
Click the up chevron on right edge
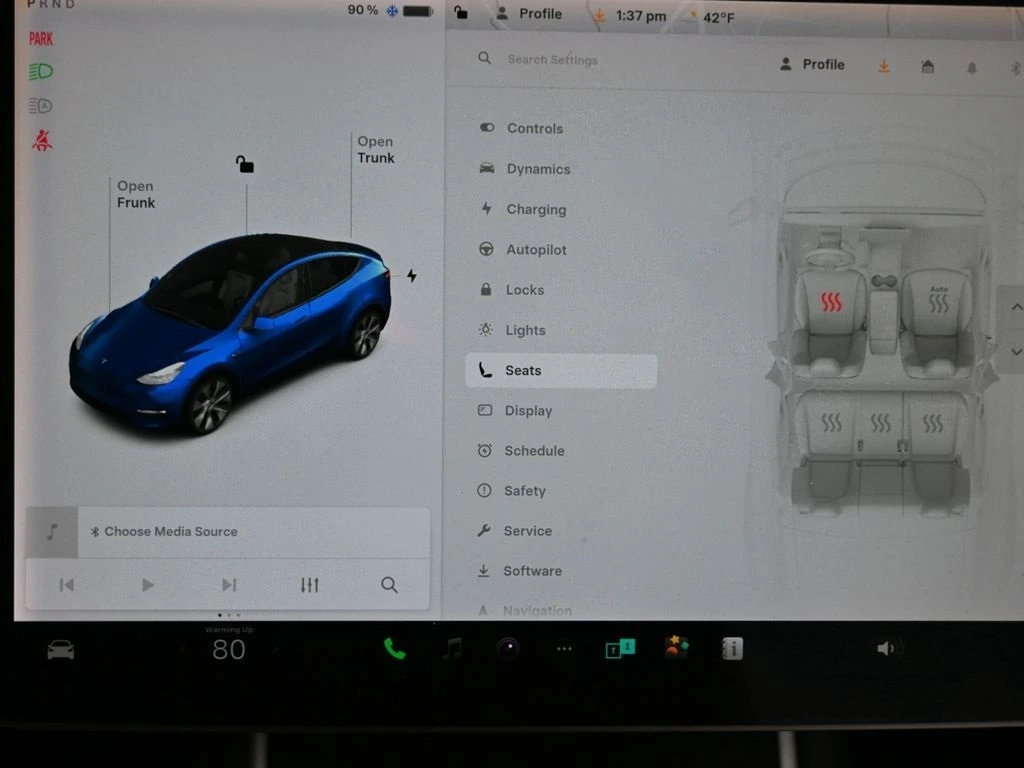pos(1015,308)
